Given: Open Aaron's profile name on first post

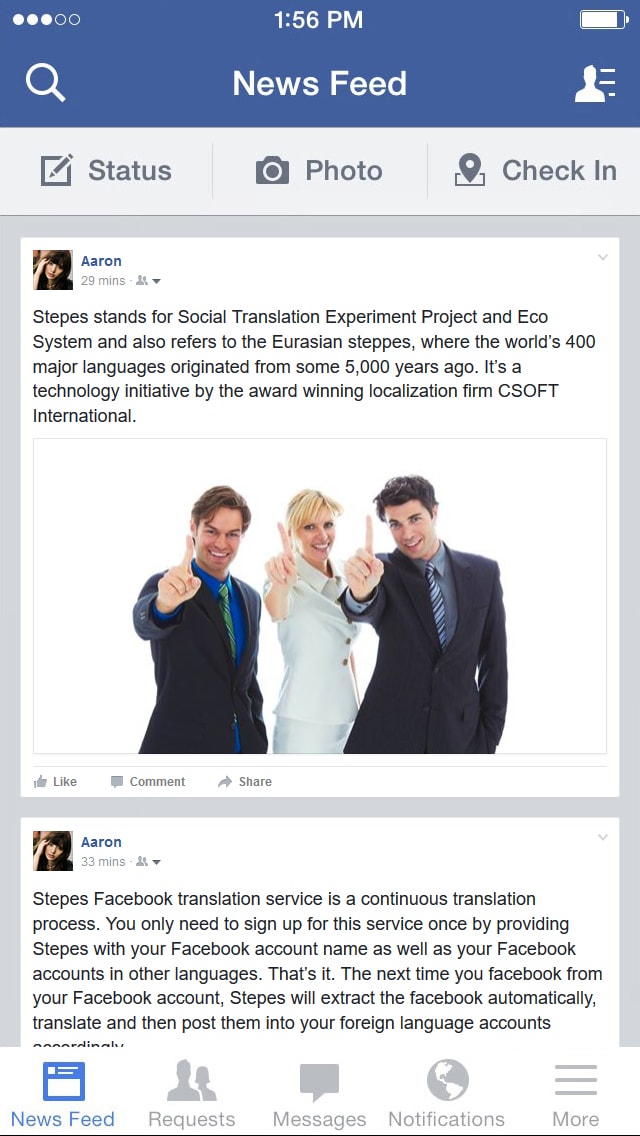Looking at the screenshot, I should tap(101, 261).
